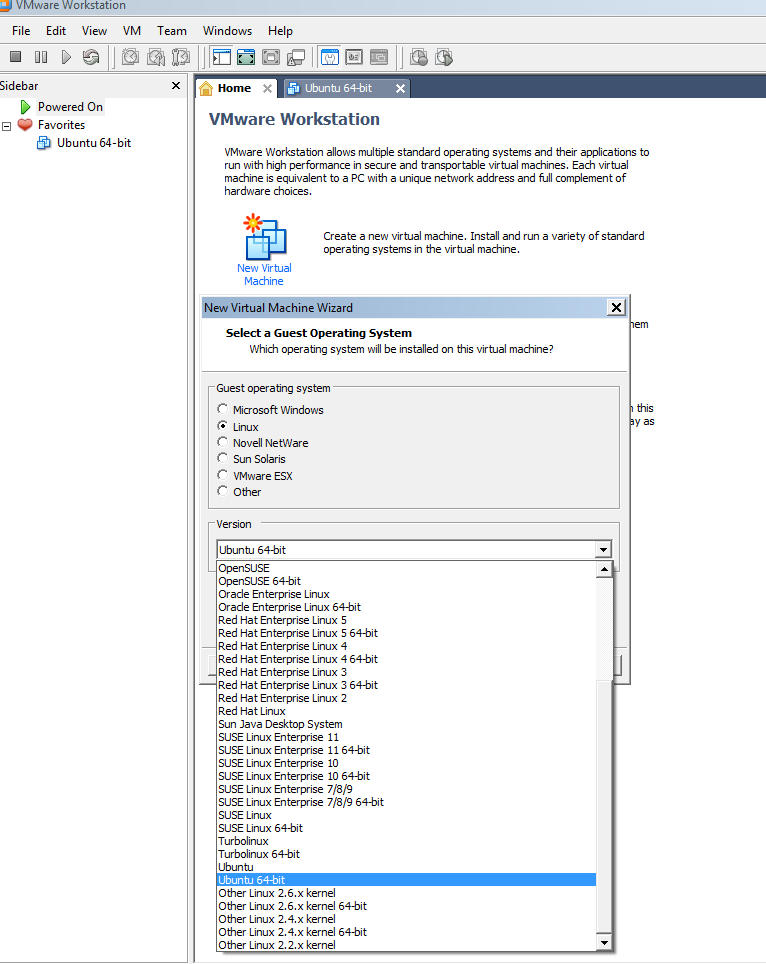Click the Power On play icon in toolbar
This screenshot has width=766, height=964.
click(x=66, y=57)
